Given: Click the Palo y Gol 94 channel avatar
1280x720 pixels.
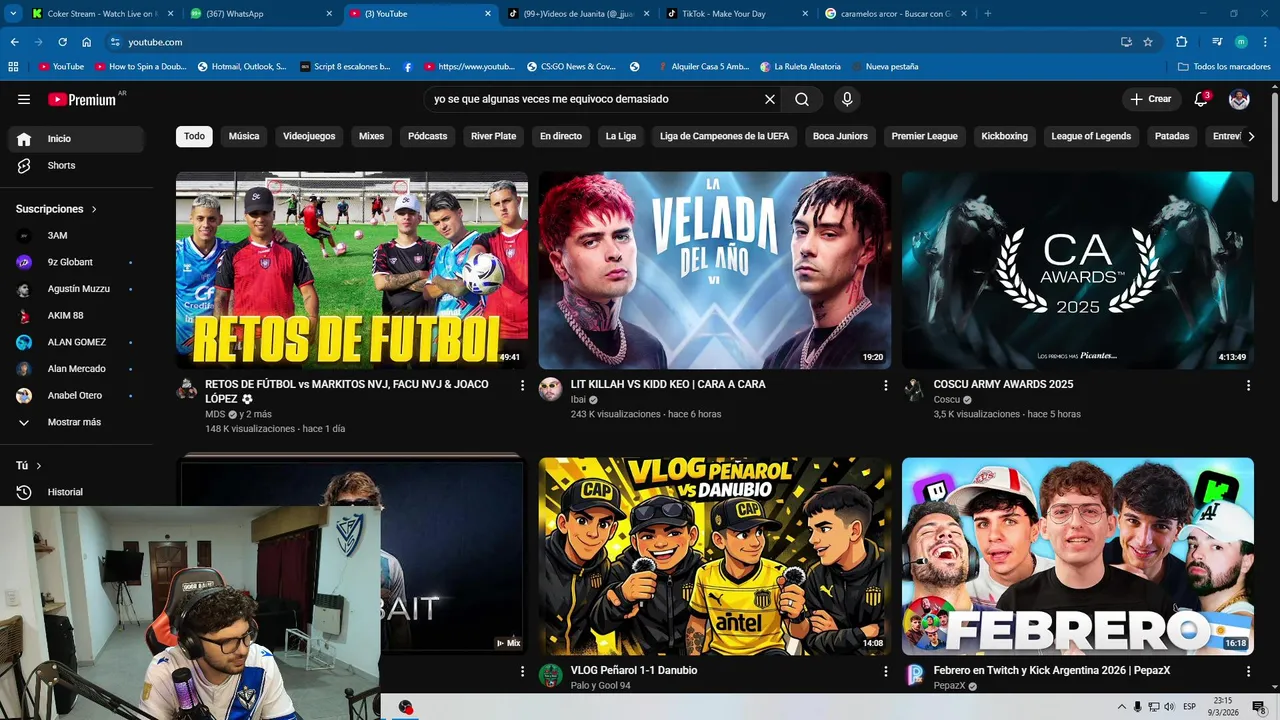Looking at the screenshot, I should (551, 675).
